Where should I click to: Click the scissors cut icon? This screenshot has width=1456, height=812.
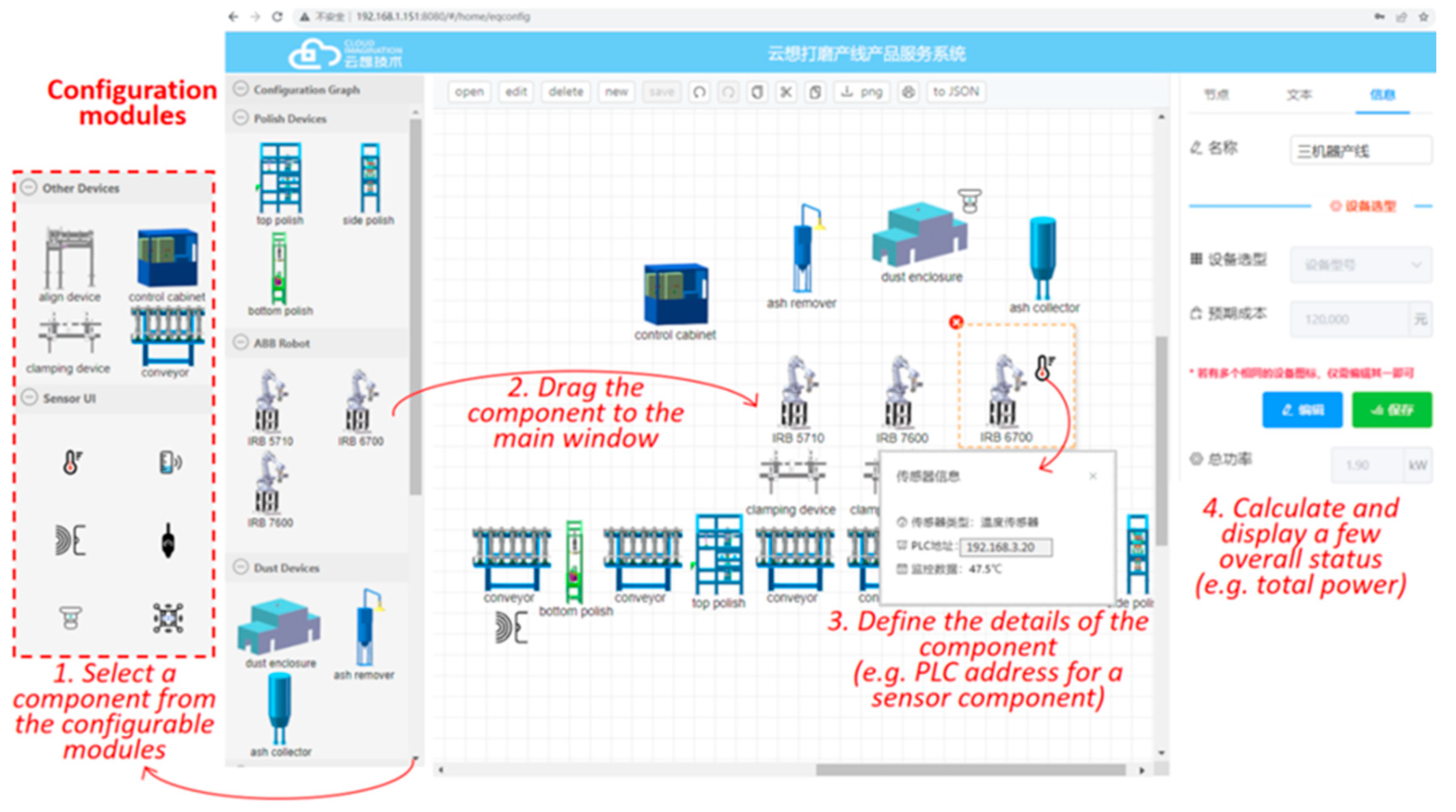786,91
